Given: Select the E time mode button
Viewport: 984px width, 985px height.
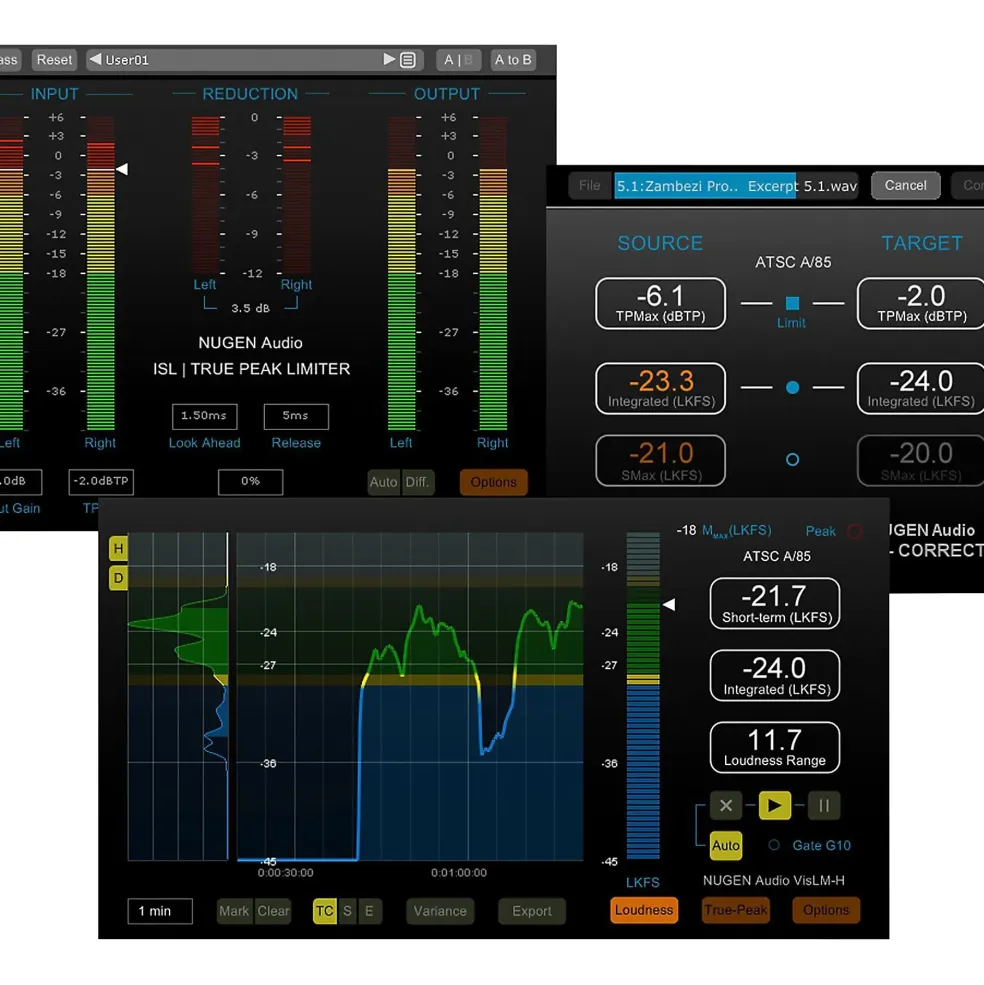Looking at the screenshot, I should [369, 911].
